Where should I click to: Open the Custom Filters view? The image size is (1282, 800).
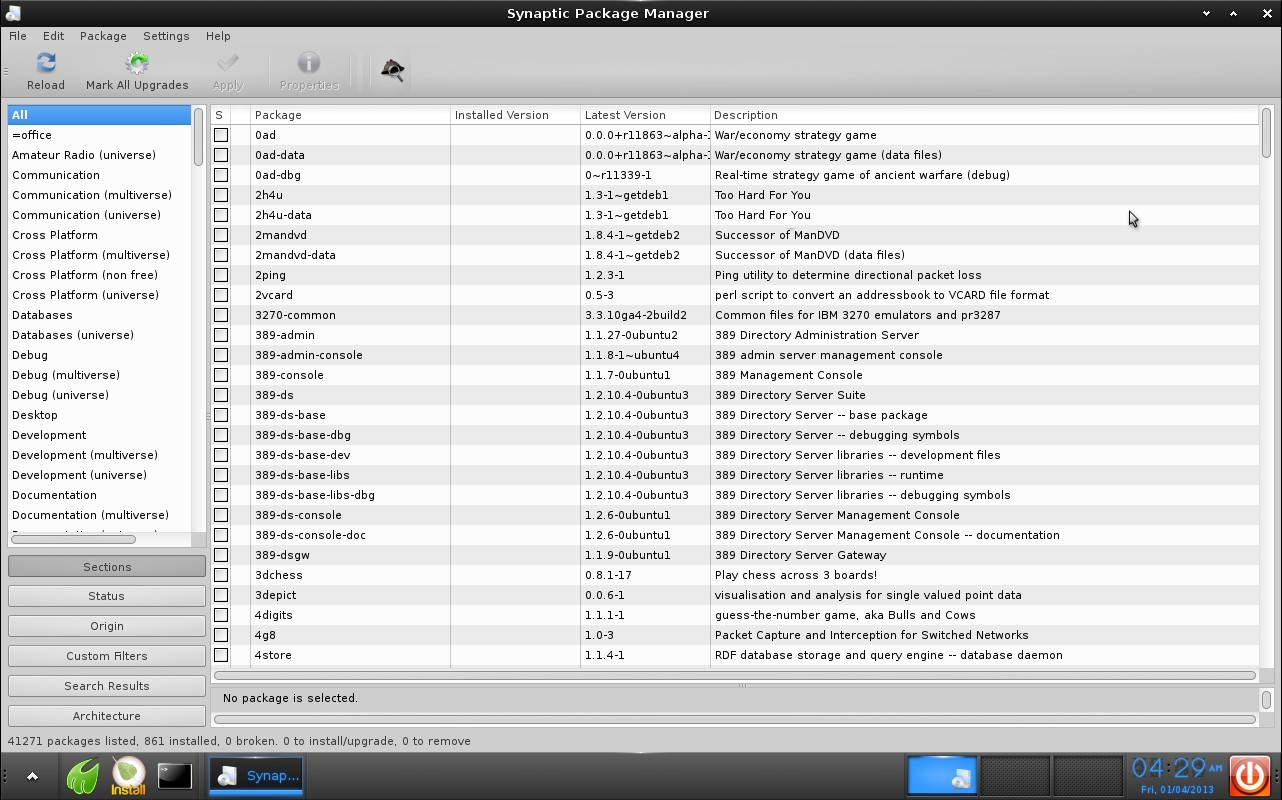107,656
